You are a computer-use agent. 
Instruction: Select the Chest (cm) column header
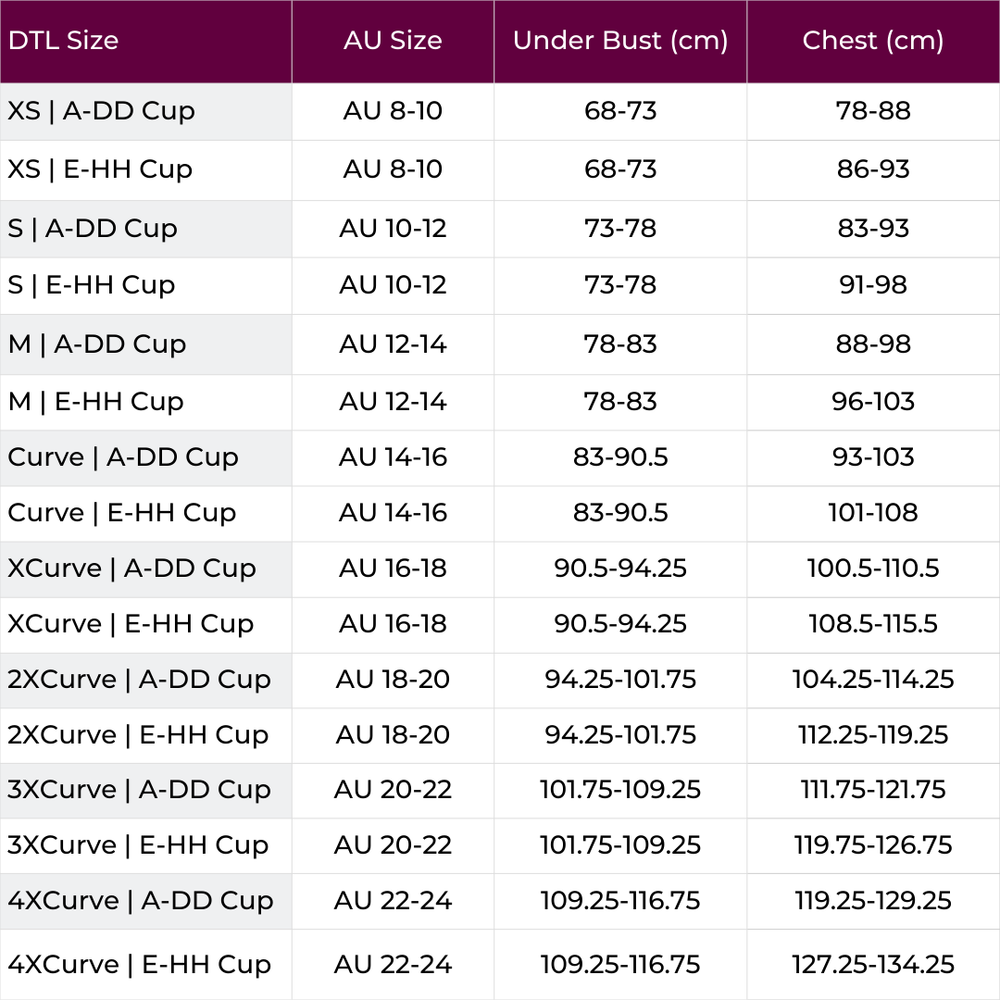pos(873,41)
